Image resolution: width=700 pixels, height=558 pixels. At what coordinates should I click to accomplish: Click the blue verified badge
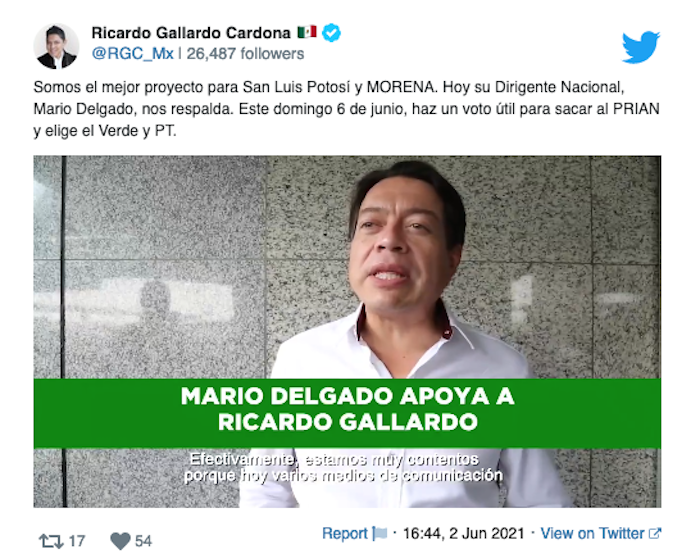tap(331, 33)
